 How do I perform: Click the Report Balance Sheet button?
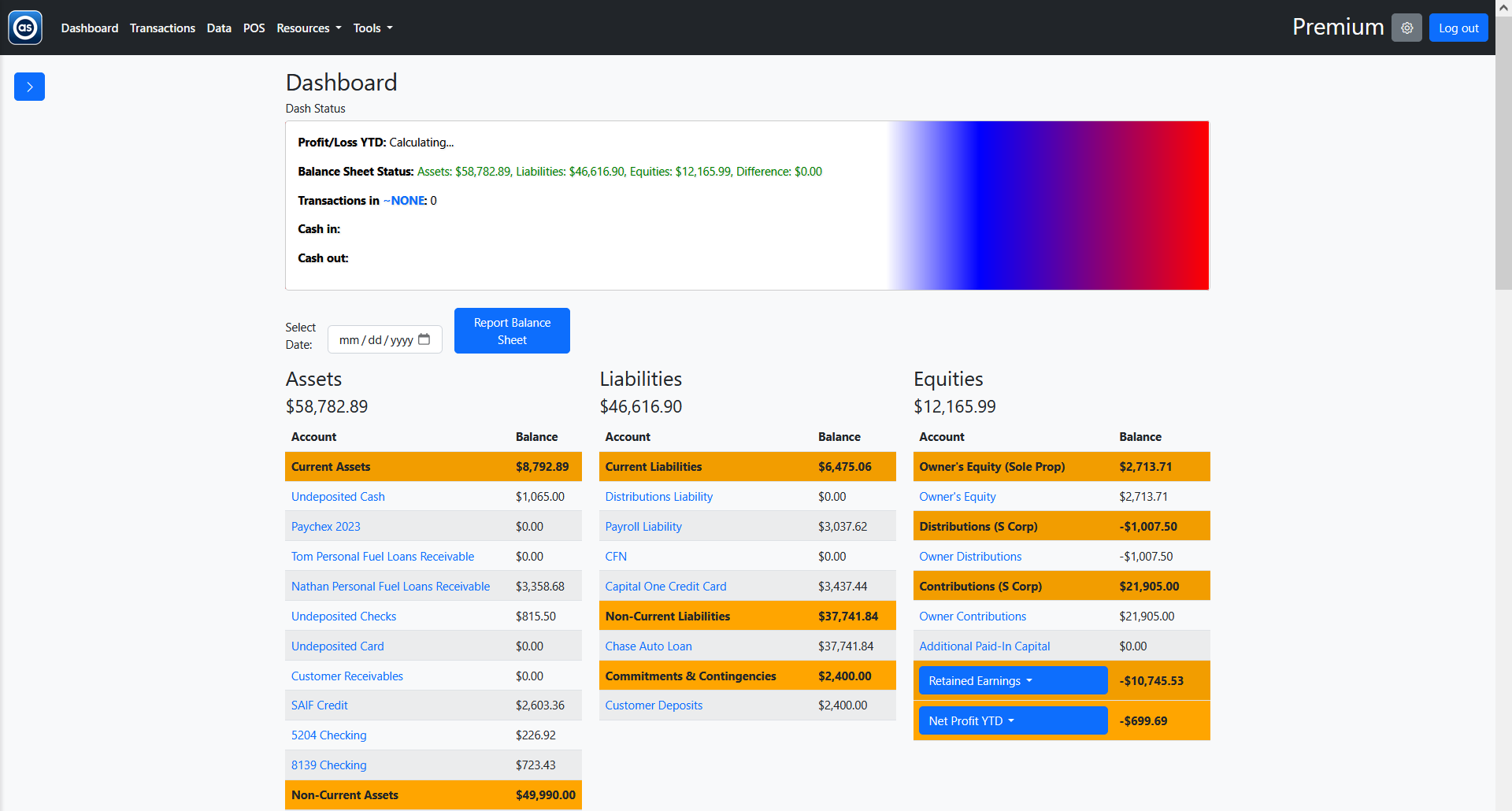click(512, 331)
